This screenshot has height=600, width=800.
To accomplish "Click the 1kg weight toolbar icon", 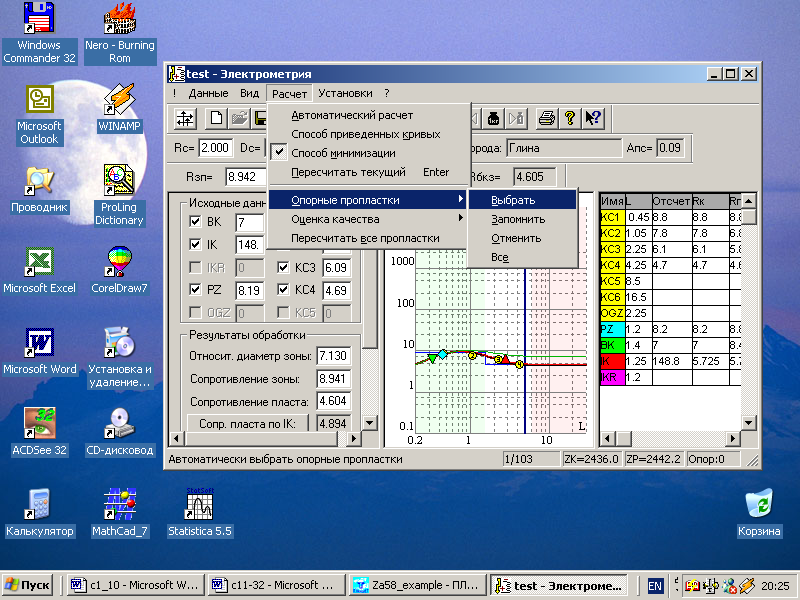I will [493, 119].
